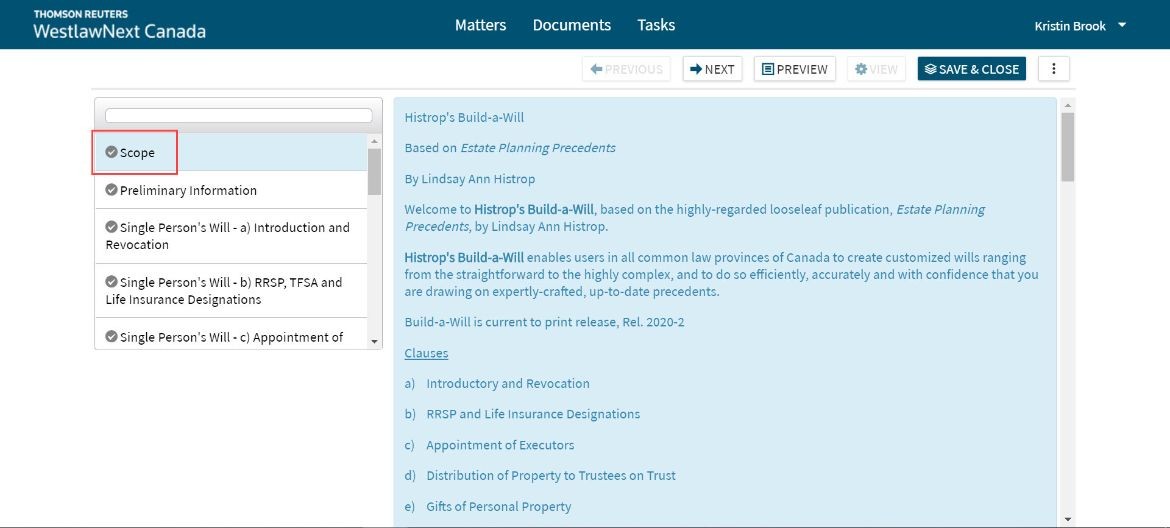
Task: Click 'Based on Estate Planning Precedents' line
Action: [x=510, y=148]
